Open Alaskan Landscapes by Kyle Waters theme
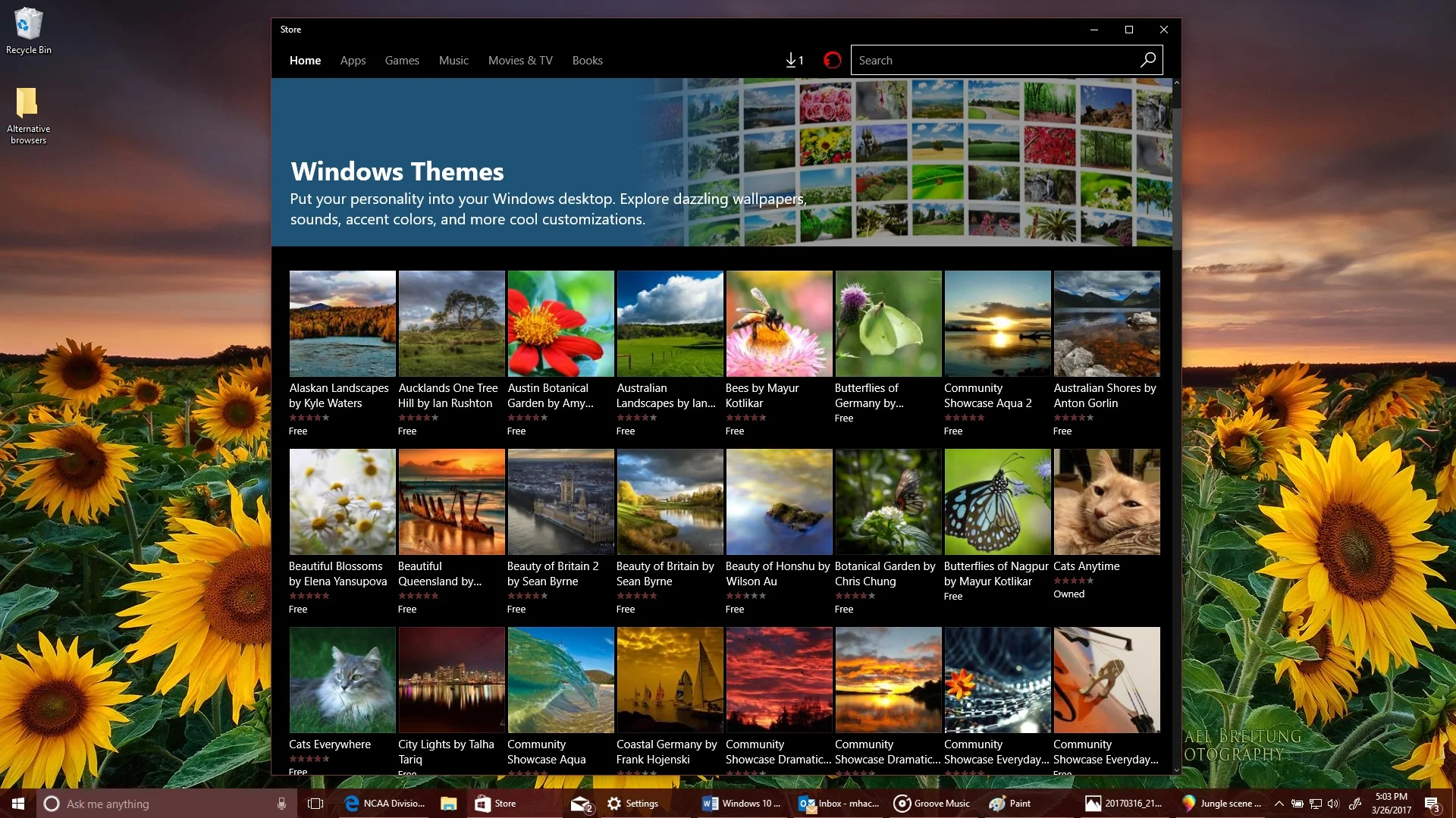This screenshot has width=1456, height=818. coord(342,353)
